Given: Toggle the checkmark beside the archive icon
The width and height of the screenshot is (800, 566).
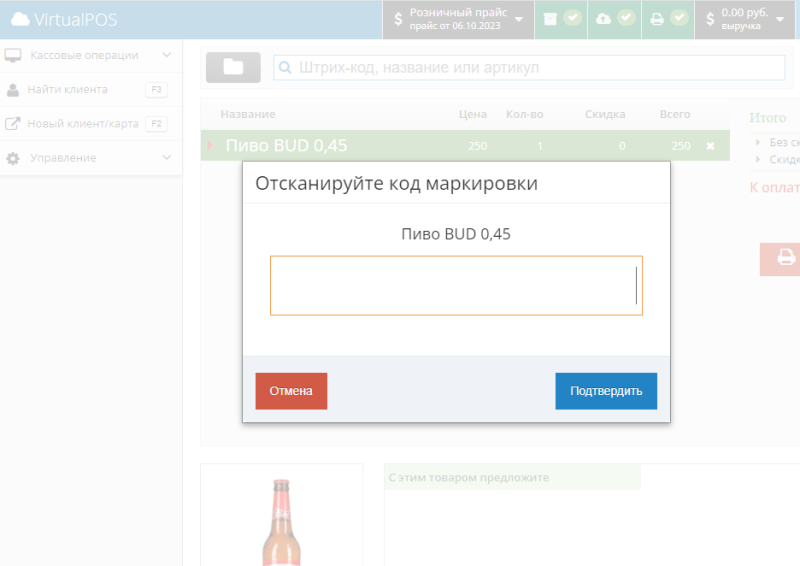Looking at the screenshot, I should [573, 18].
